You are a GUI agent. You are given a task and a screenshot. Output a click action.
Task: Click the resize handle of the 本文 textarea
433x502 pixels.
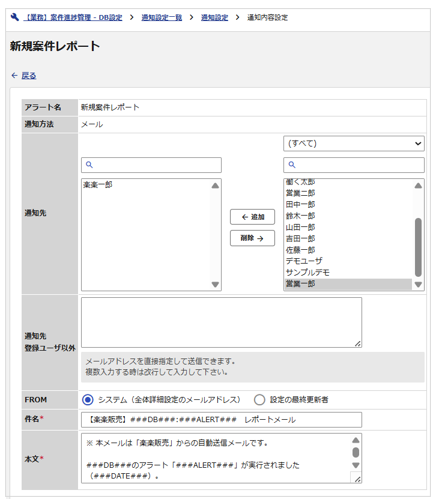pos(357,479)
